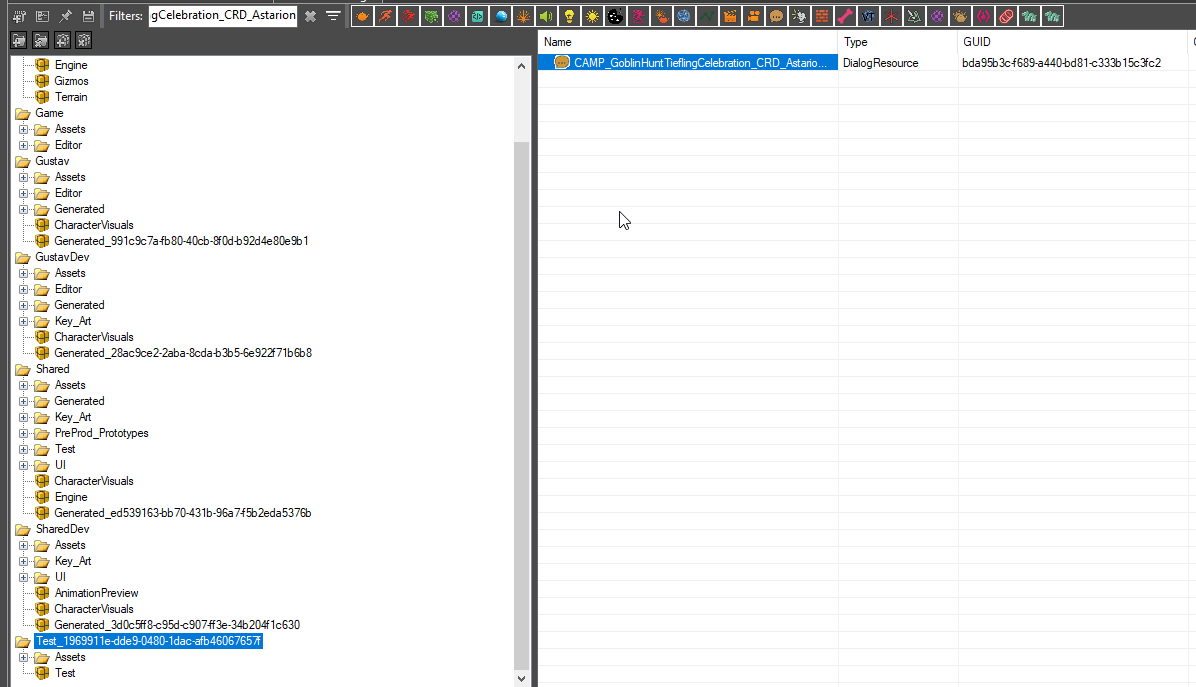Toggle the pink dancing-figure filter

[x=638, y=16]
